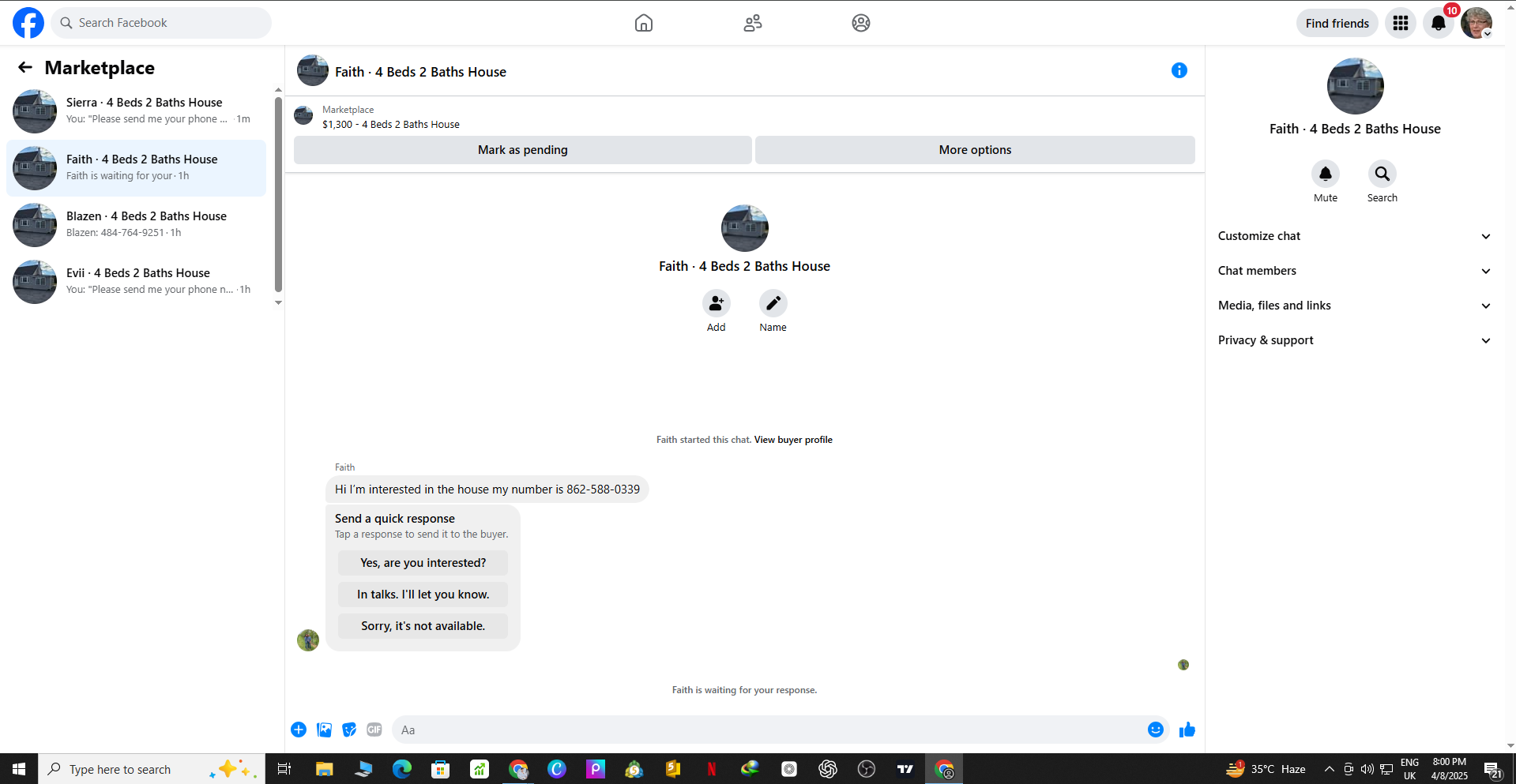Open Microsoft Store in the taskbar

point(441,769)
